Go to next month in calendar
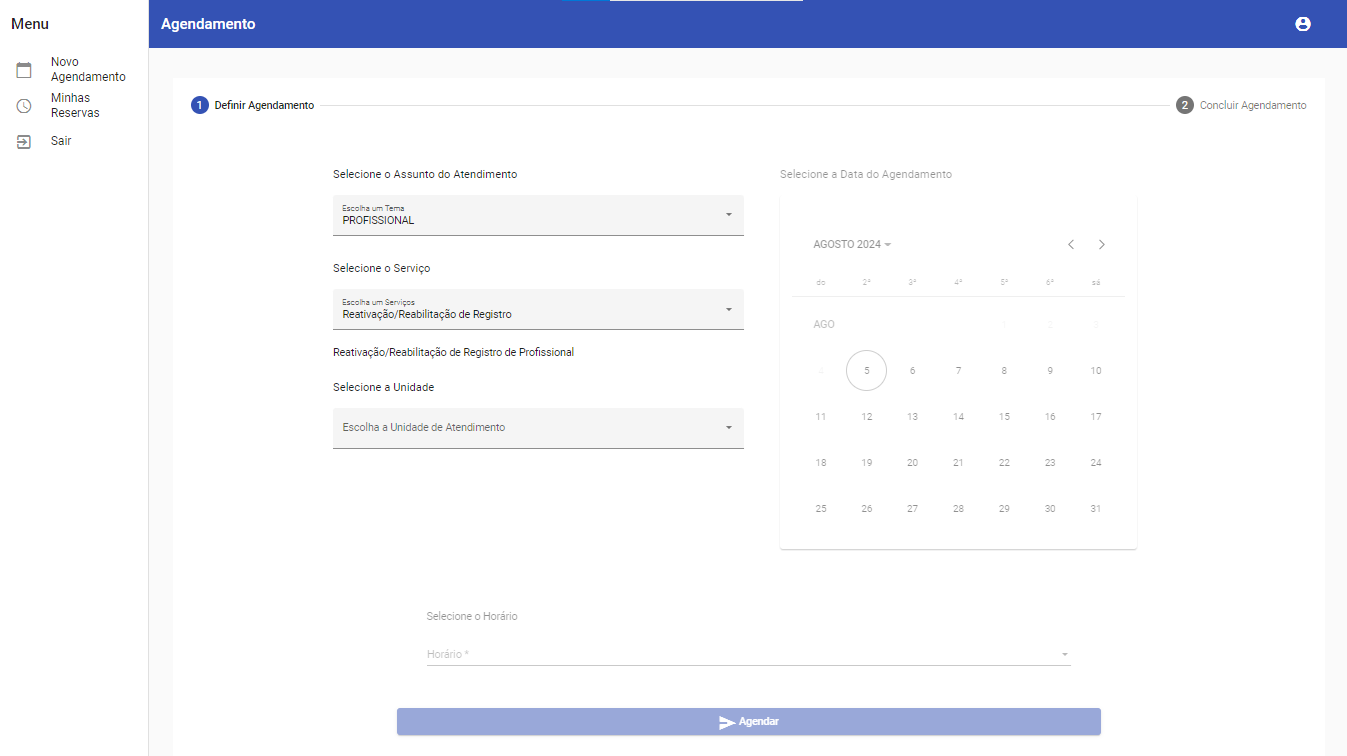The width and height of the screenshot is (1347, 756). [1102, 245]
